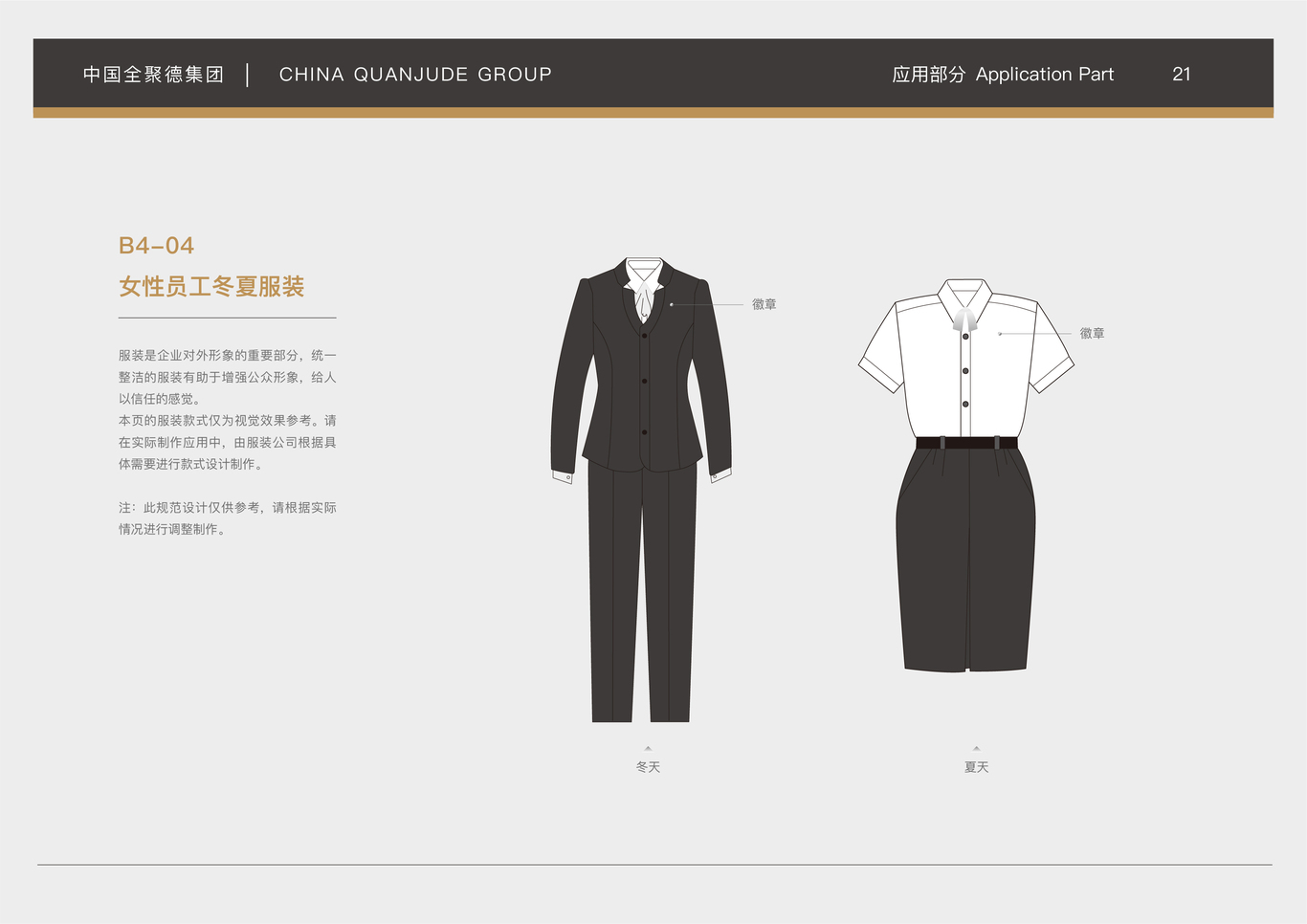Click the note starting '注：此规范设计仅供参考'
1307x924 pixels.
coord(228,518)
